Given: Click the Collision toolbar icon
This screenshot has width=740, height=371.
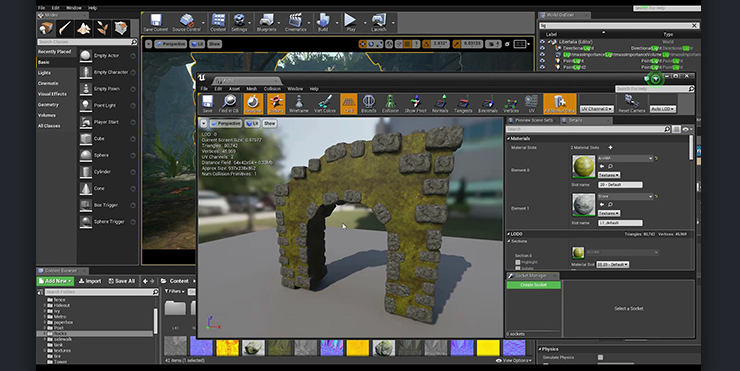Looking at the screenshot, I should [390, 104].
